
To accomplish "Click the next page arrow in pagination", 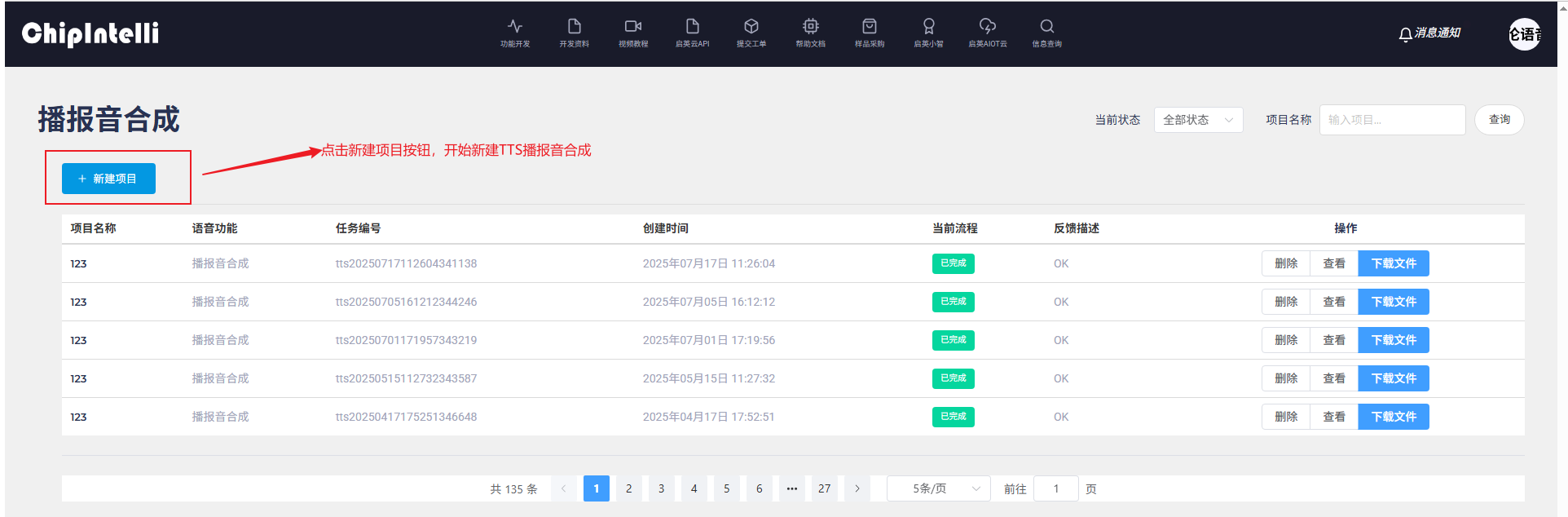I will point(857,488).
